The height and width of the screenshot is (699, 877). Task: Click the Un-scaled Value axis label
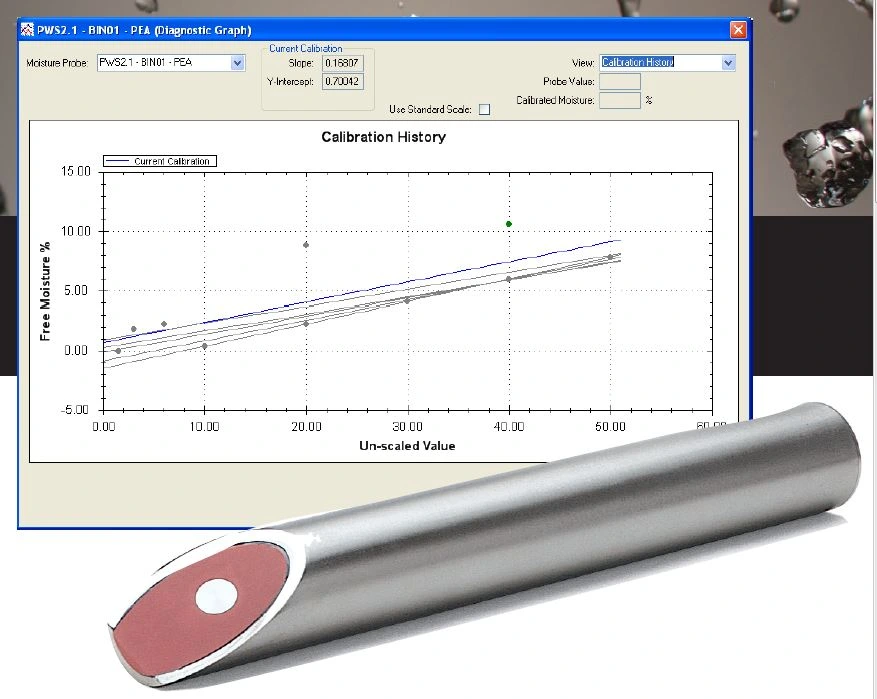click(x=407, y=445)
